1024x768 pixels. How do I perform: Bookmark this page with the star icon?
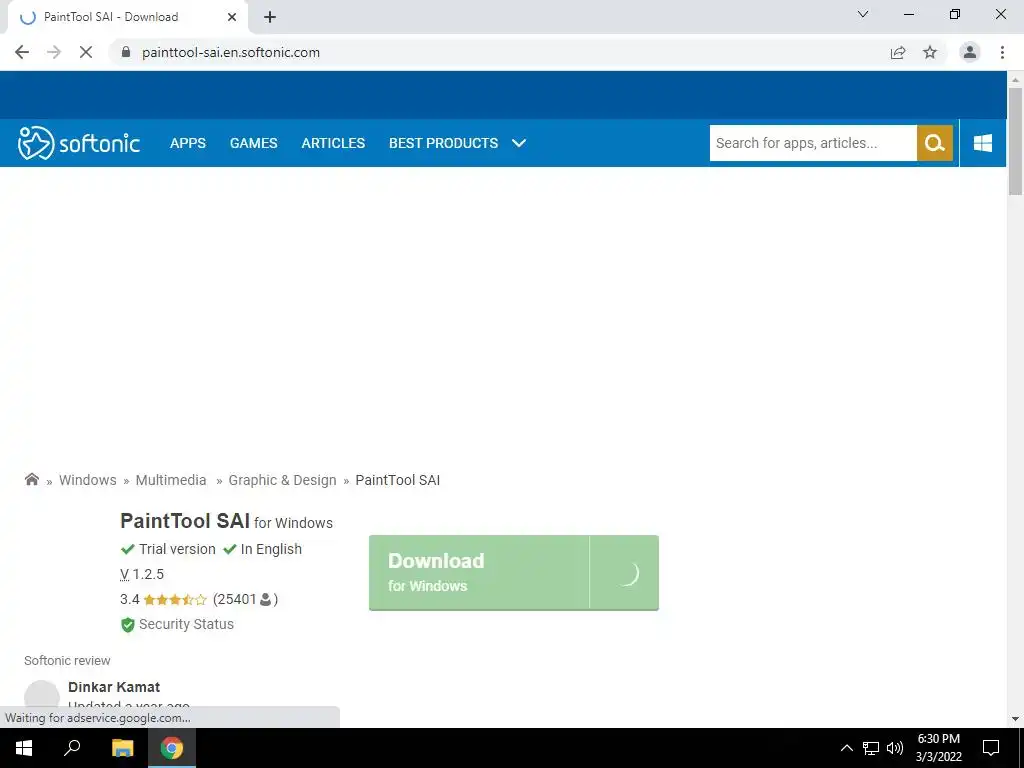tap(930, 52)
